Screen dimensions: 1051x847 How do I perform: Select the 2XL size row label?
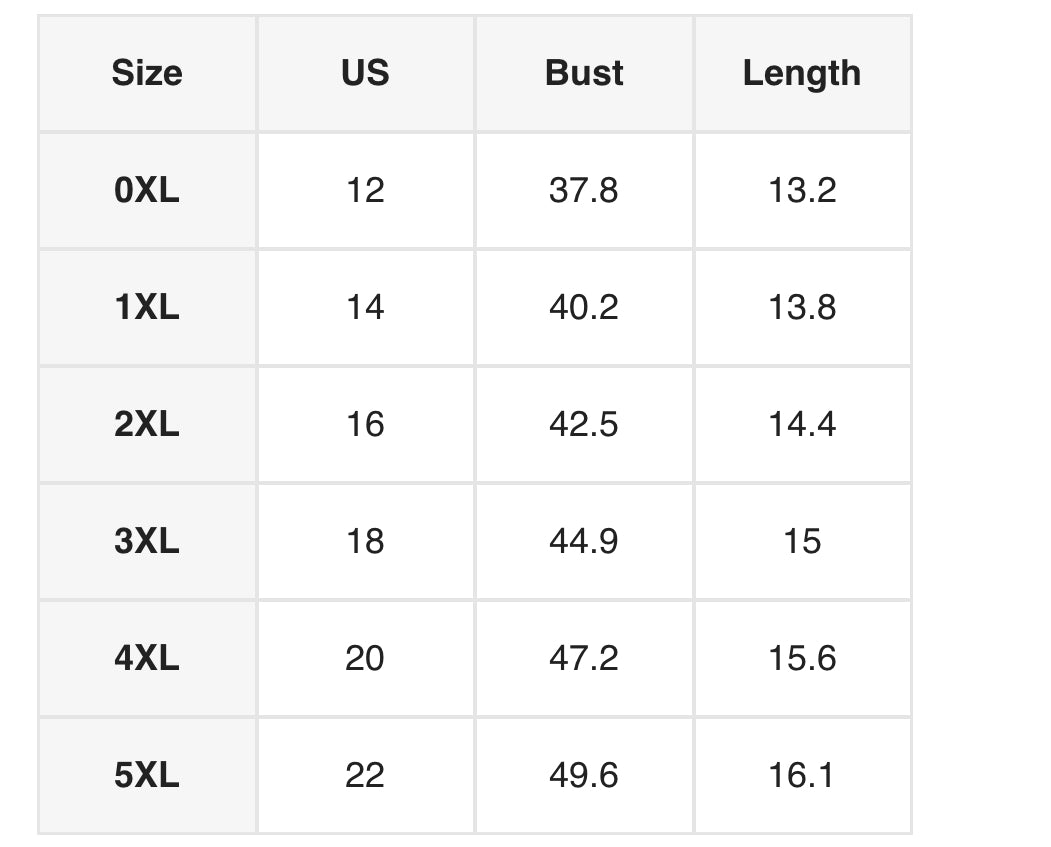[147, 424]
